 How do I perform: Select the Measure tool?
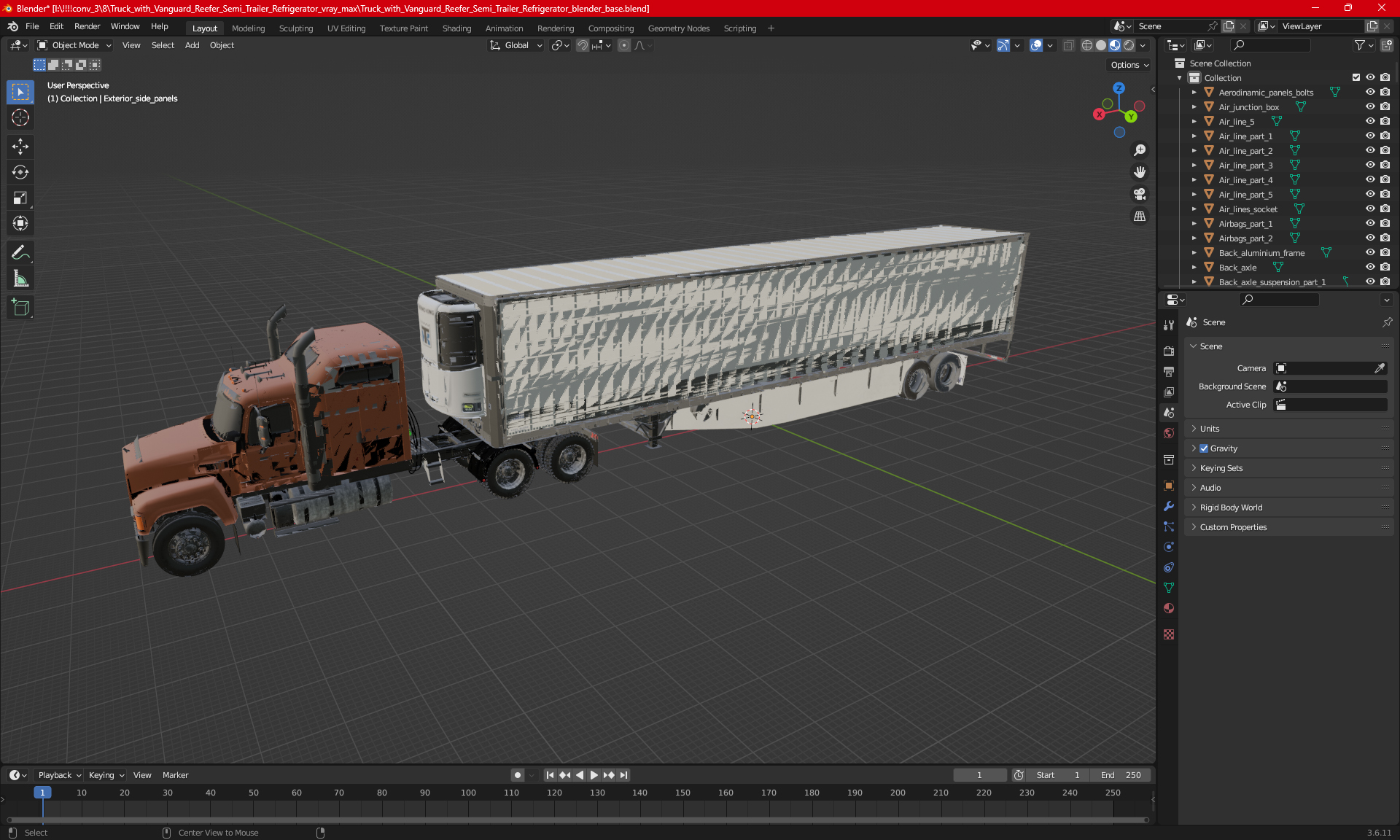(20, 279)
